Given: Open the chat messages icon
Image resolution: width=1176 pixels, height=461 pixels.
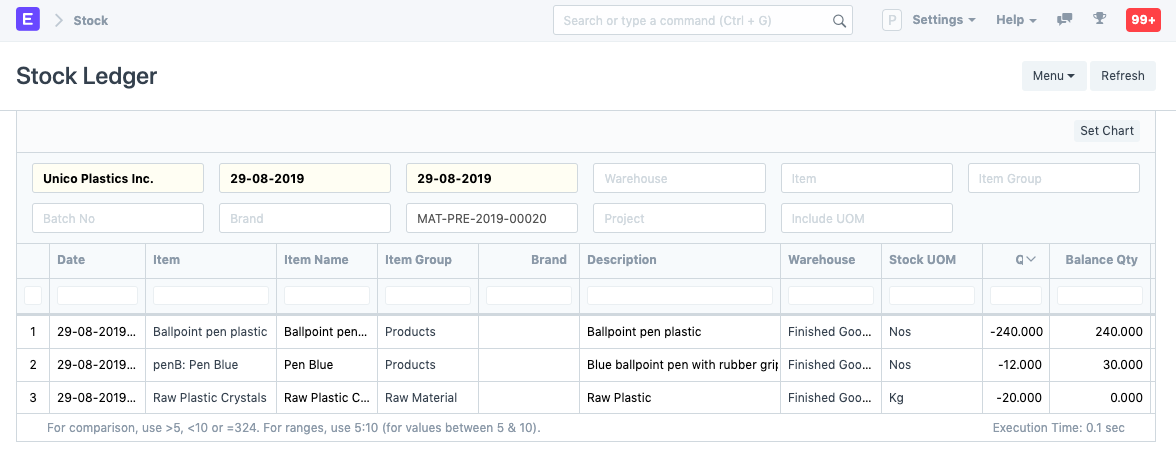Looking at the screenshot, I should pos(1065,20).
